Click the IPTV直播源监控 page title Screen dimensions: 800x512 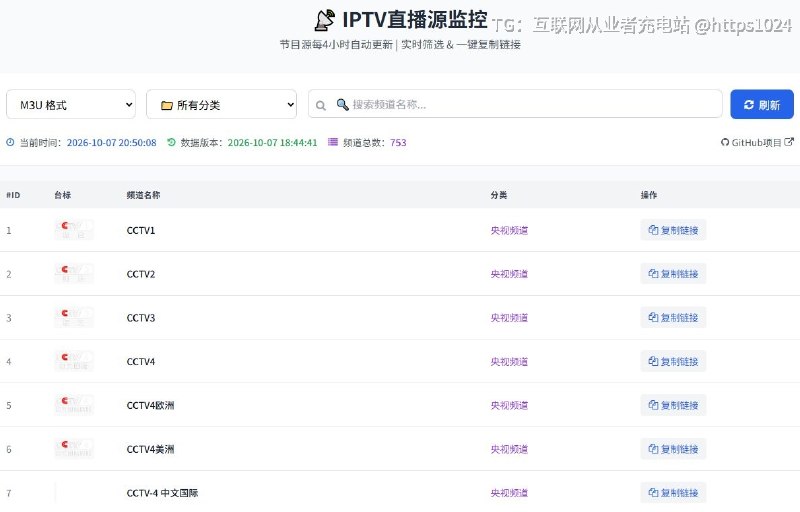click(x=415, y=20)
